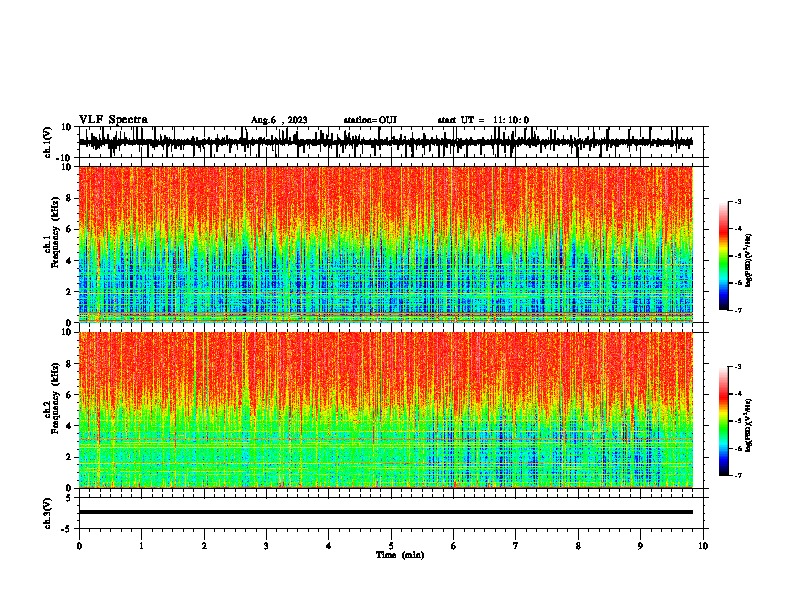Click the time-axis tick label '3'
The image size is (792, 612).
[x=266, y=546]
